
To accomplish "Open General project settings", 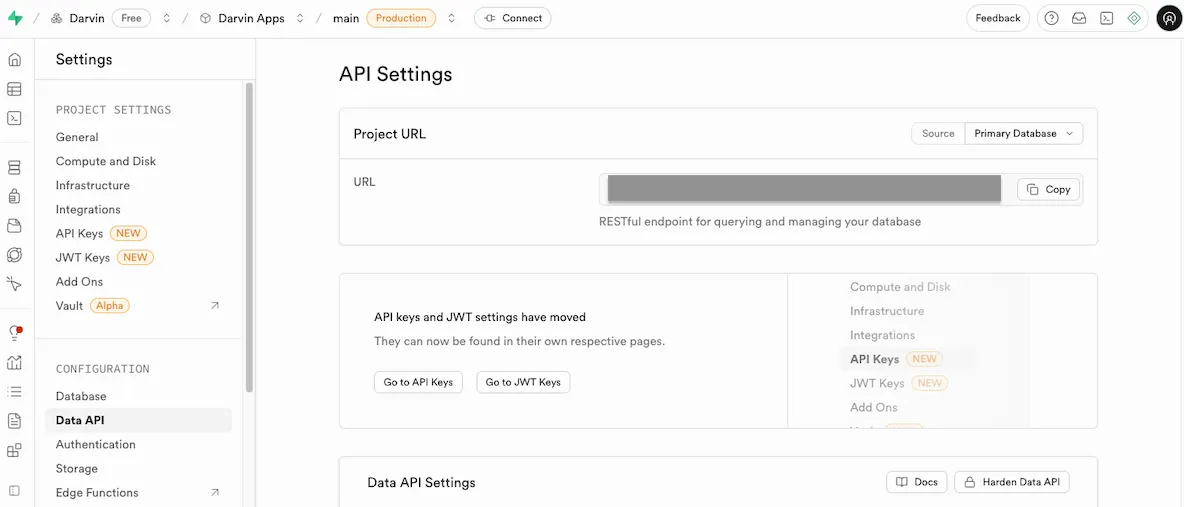I will (x=77, y=138).
